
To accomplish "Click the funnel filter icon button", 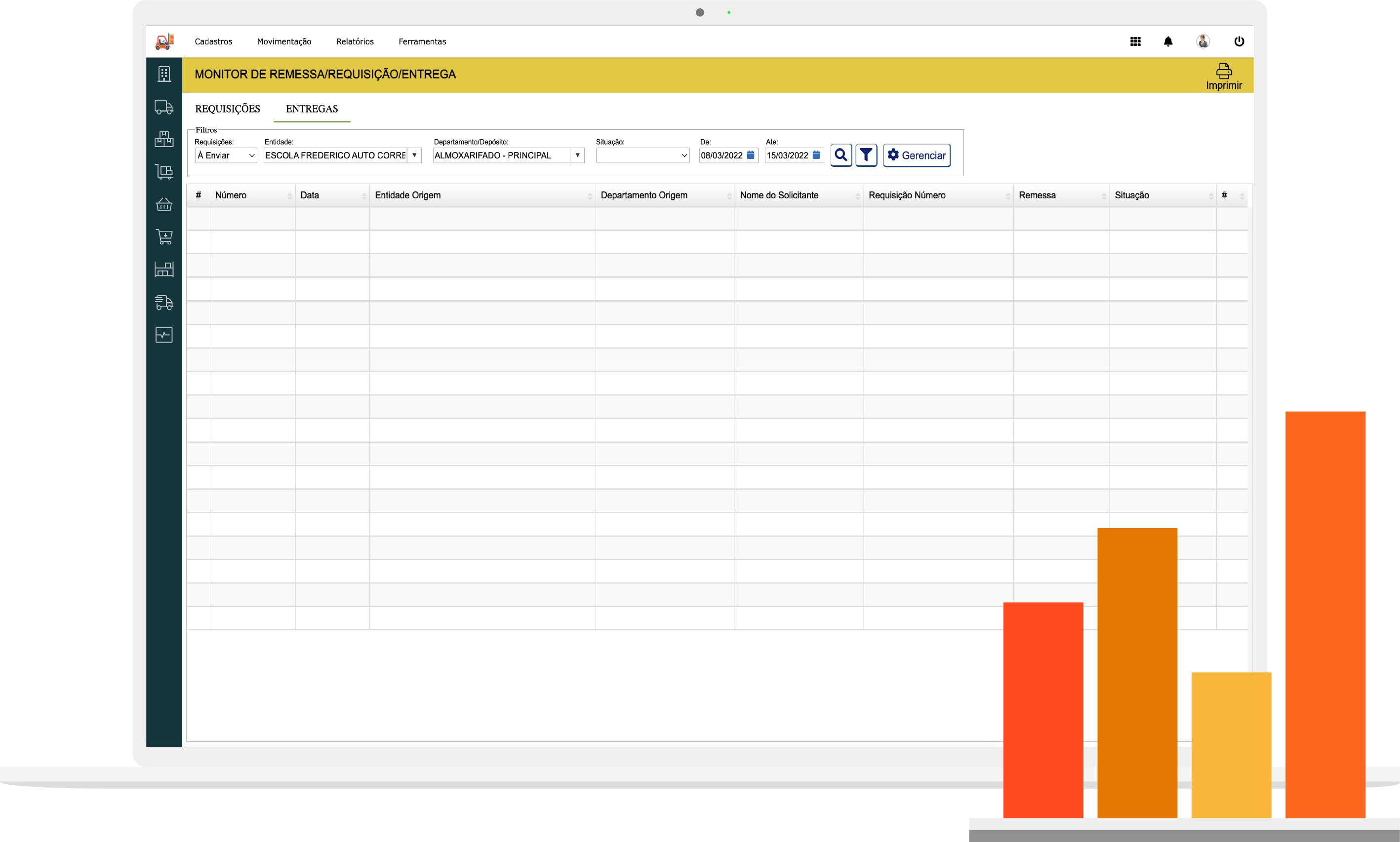I will pos(866,155).
